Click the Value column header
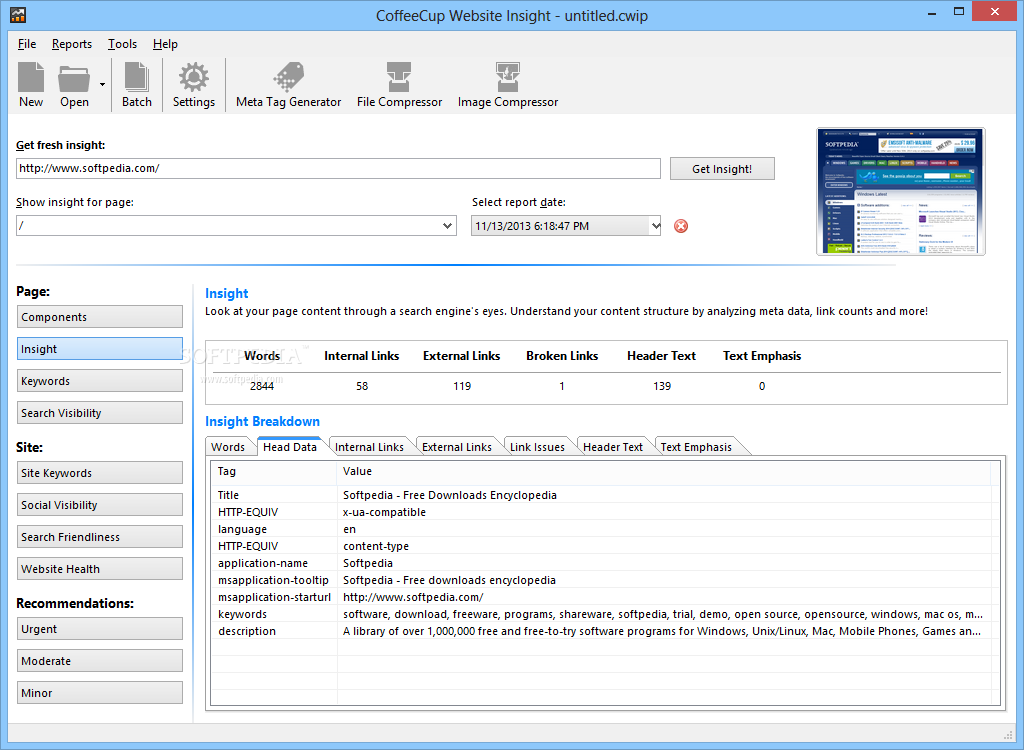 (x=664, y=472)
